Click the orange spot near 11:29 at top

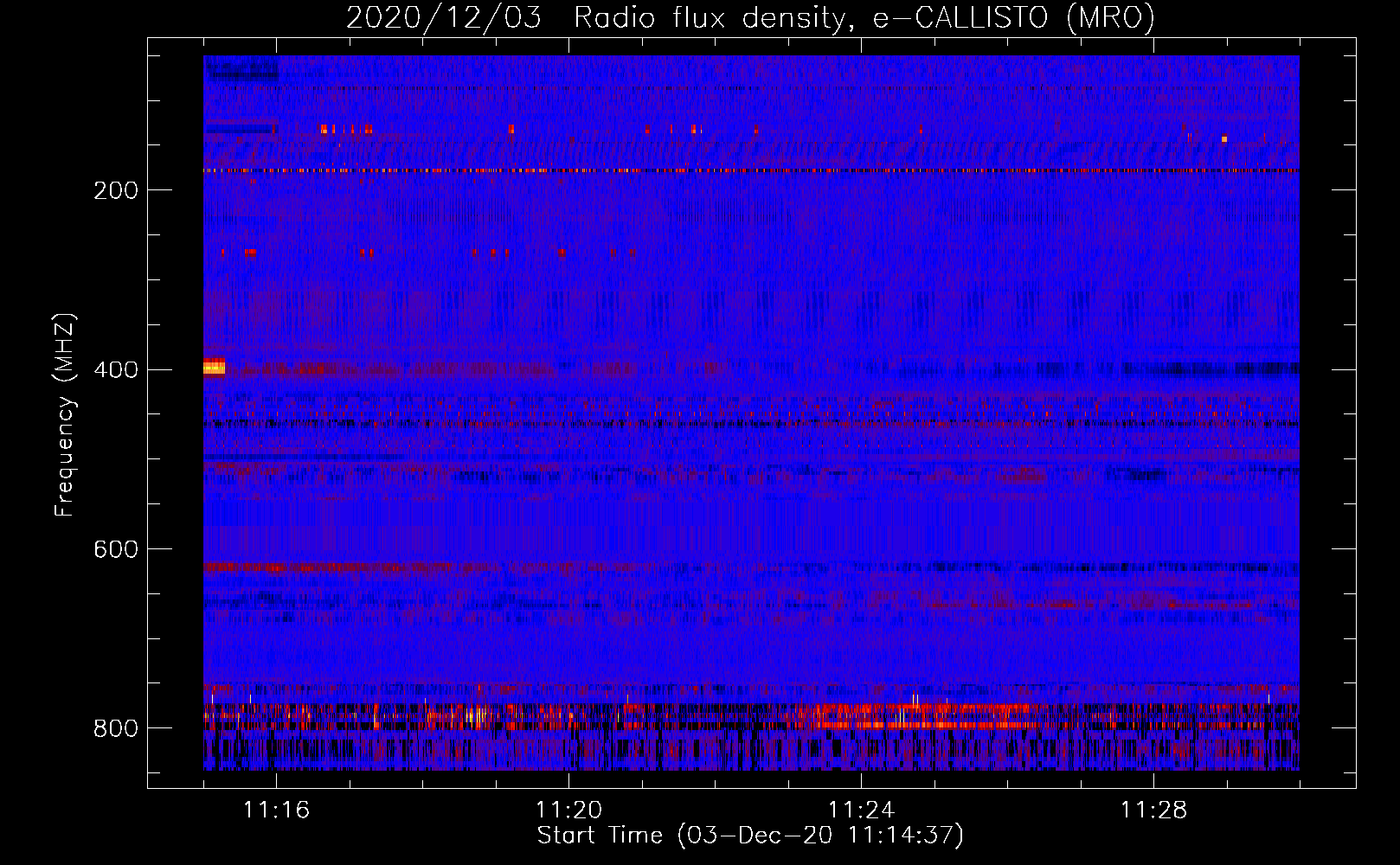[1224, 138]
